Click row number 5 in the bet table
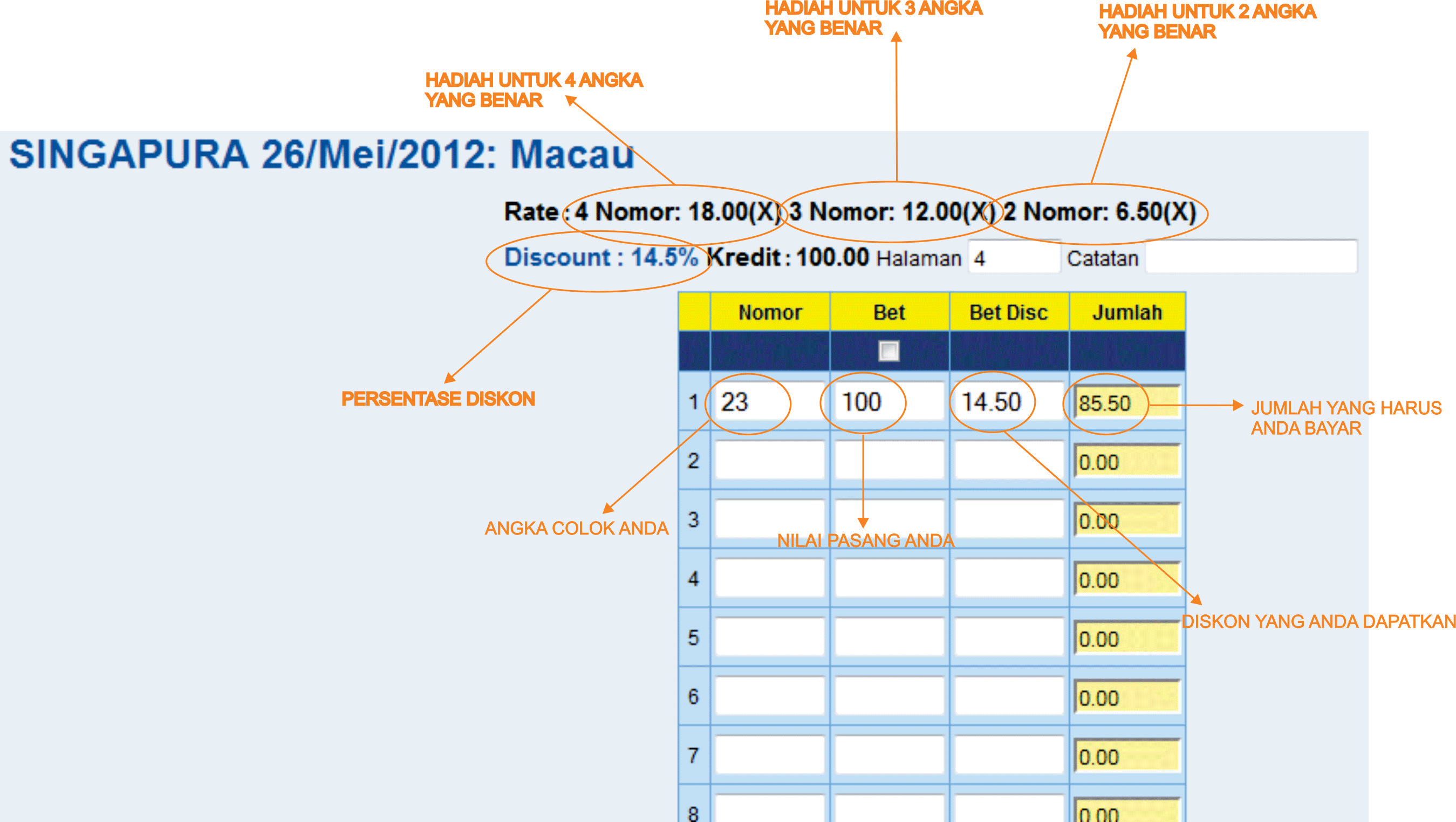The height and width of the screenshot is (822, 1456). coord(694,638)
